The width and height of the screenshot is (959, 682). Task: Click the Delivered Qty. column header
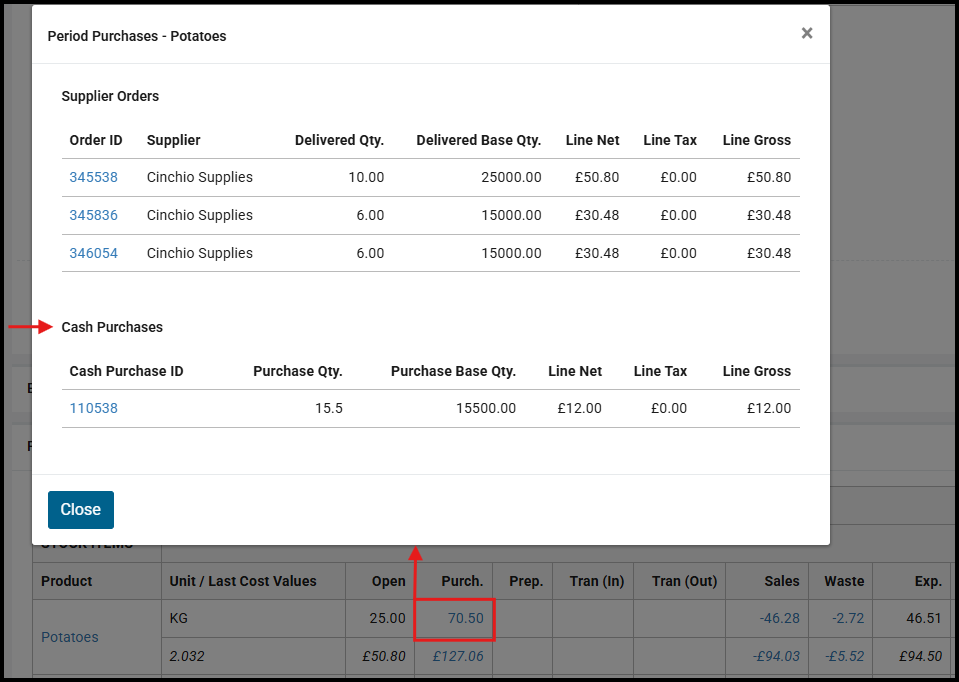pyautogui.click(x=339, y=140)
